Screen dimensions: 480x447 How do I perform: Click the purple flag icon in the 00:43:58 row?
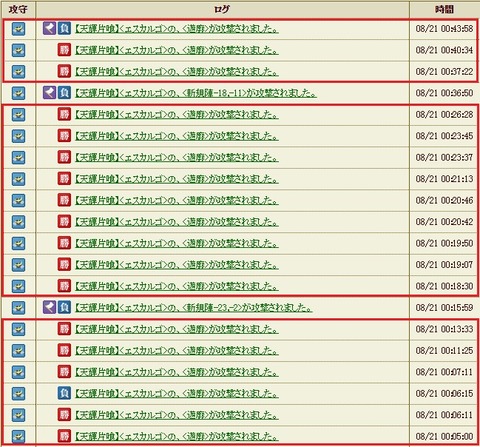coord(49,29)
